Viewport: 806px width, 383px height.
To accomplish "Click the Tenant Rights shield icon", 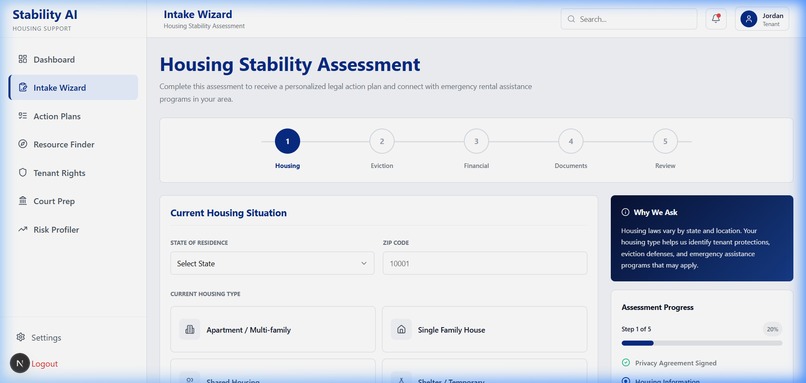I will (23, 173).
